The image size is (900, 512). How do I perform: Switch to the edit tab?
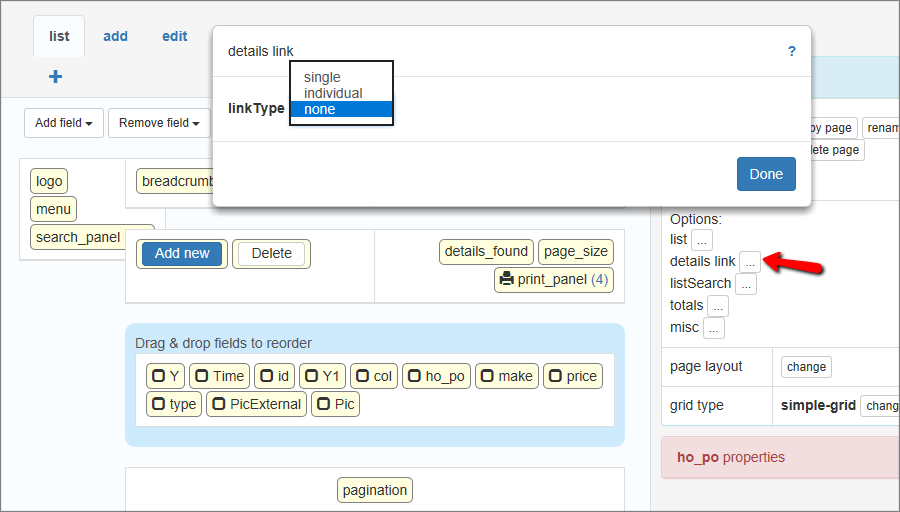click(174, 36)
